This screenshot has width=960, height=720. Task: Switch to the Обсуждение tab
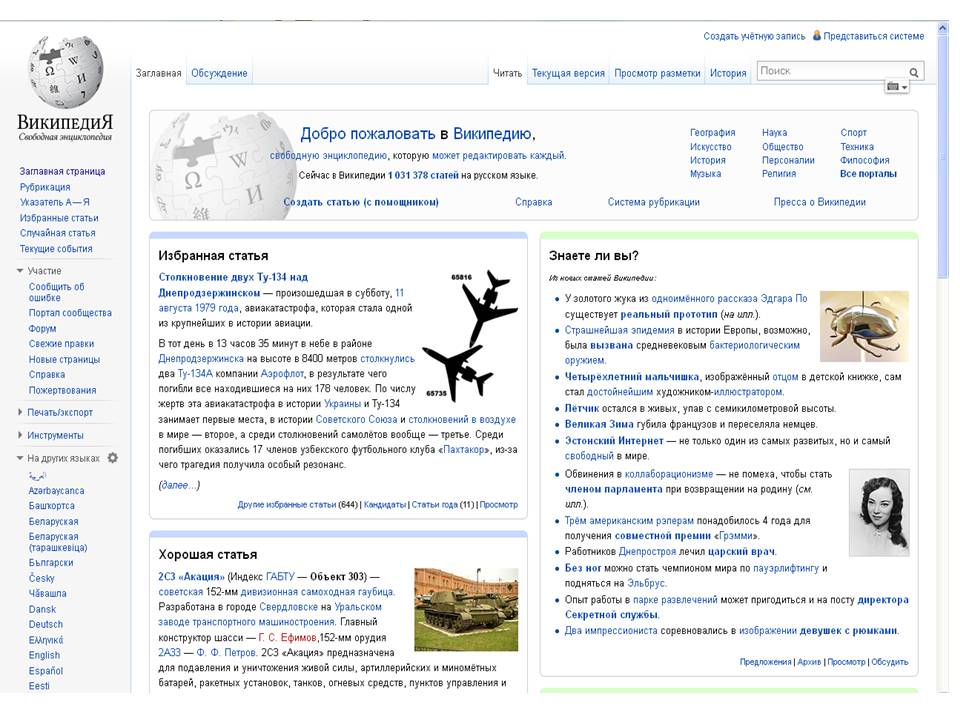219,73
